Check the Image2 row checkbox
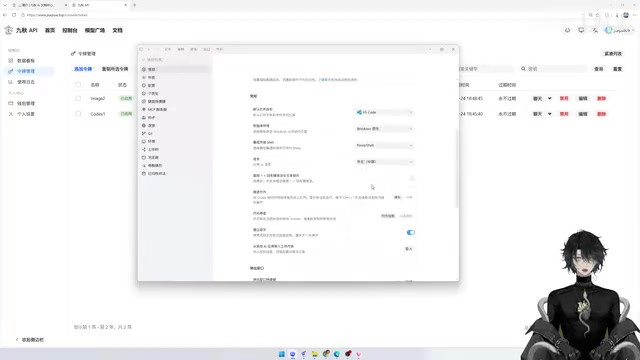Viewport: 640px width, 360px height. click(x=78, y=98)
